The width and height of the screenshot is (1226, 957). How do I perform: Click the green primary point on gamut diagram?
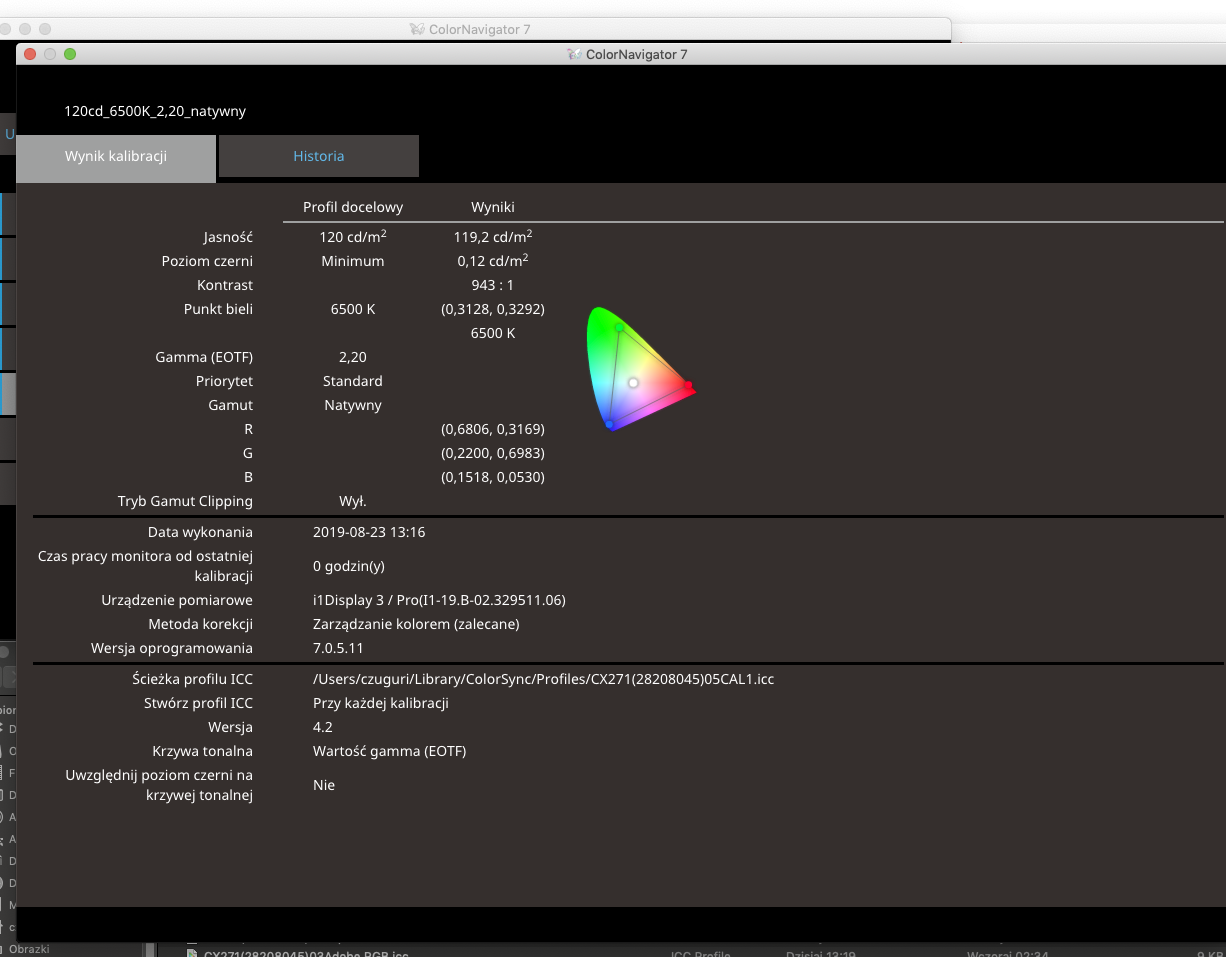click(x=619, y=327)
